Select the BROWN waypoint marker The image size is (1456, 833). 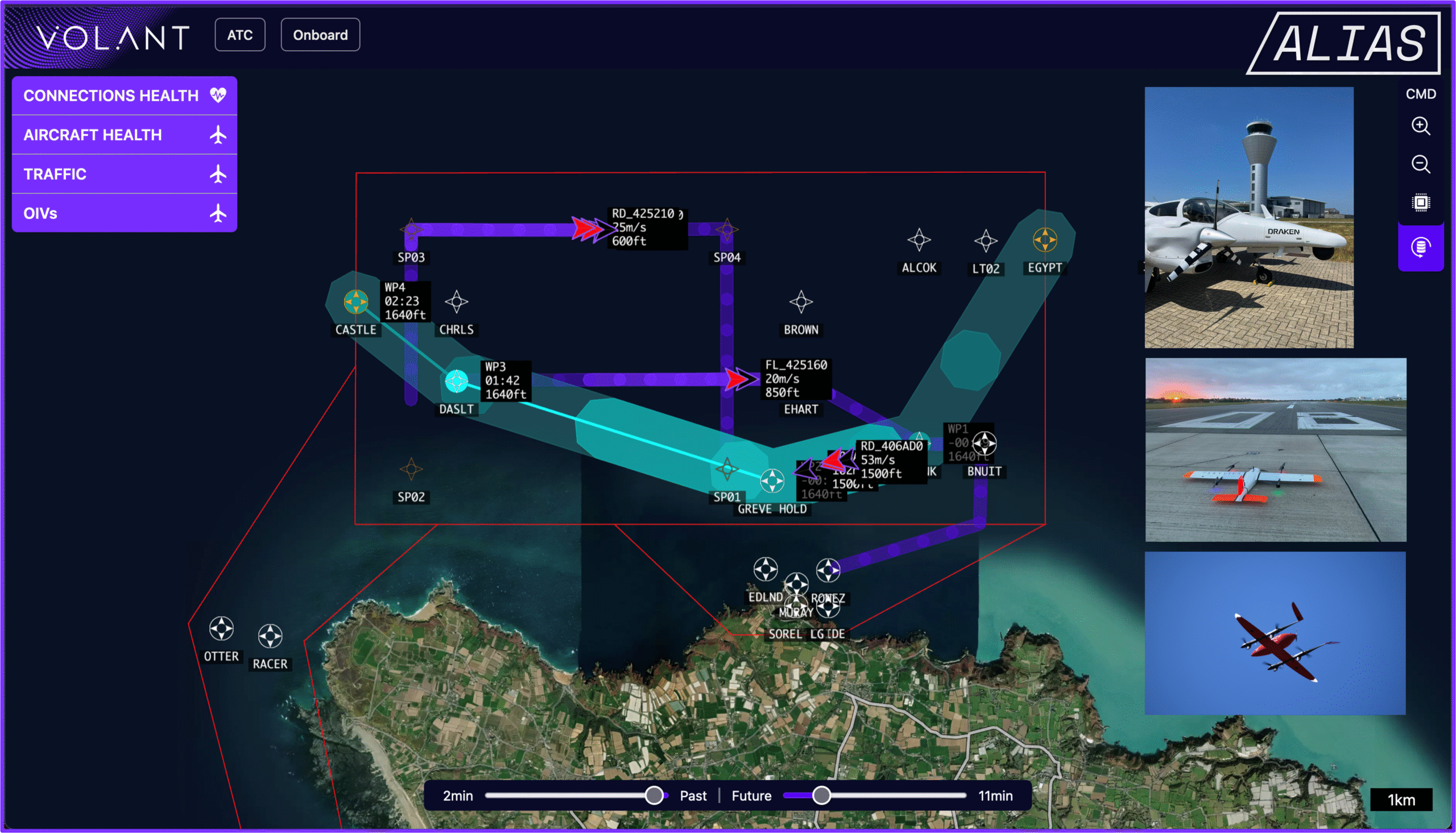(x=801, y=301)
